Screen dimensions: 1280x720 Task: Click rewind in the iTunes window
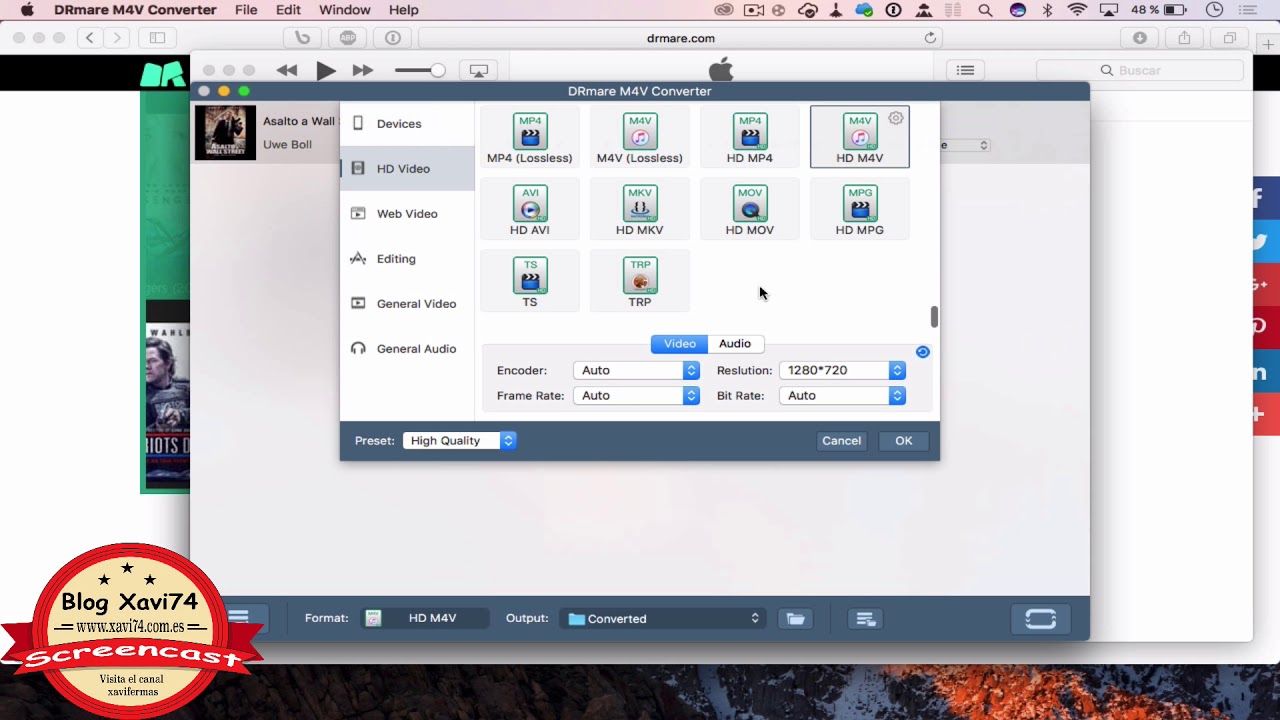point(287,71)
